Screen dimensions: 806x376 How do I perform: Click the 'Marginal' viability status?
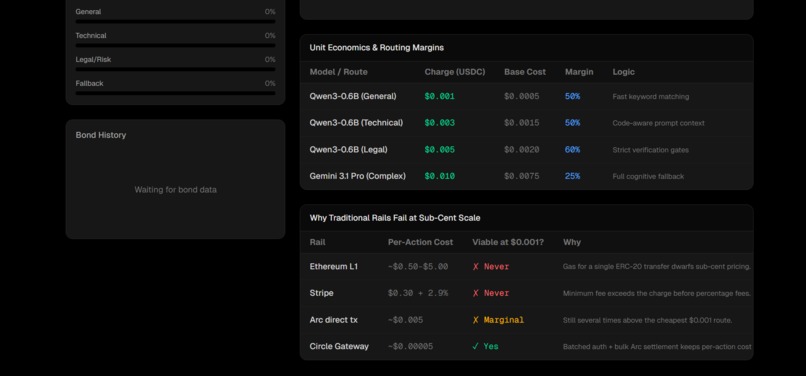coord(498,320)
